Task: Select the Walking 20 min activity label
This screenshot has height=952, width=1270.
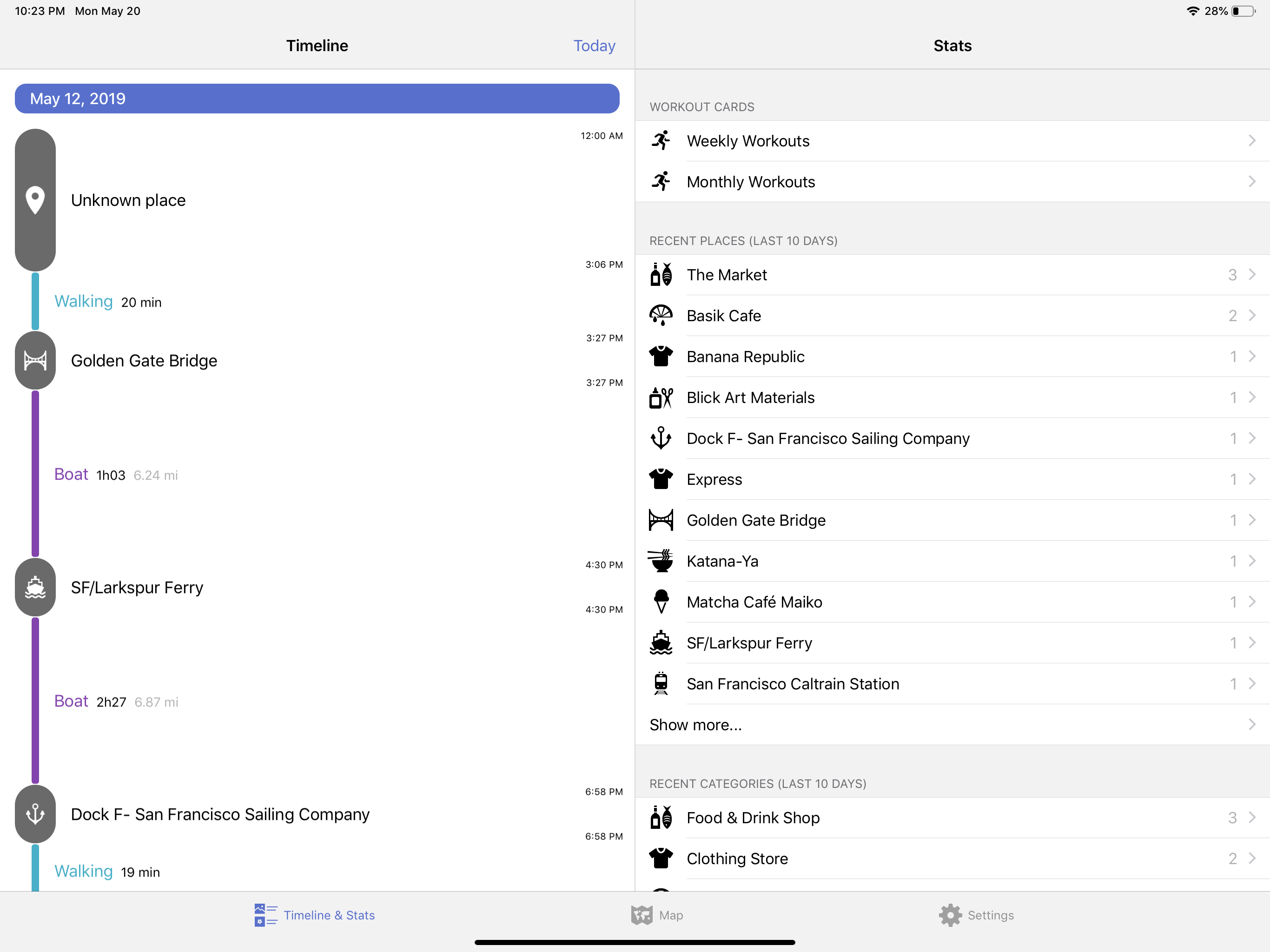Action: tap(108, 301)
